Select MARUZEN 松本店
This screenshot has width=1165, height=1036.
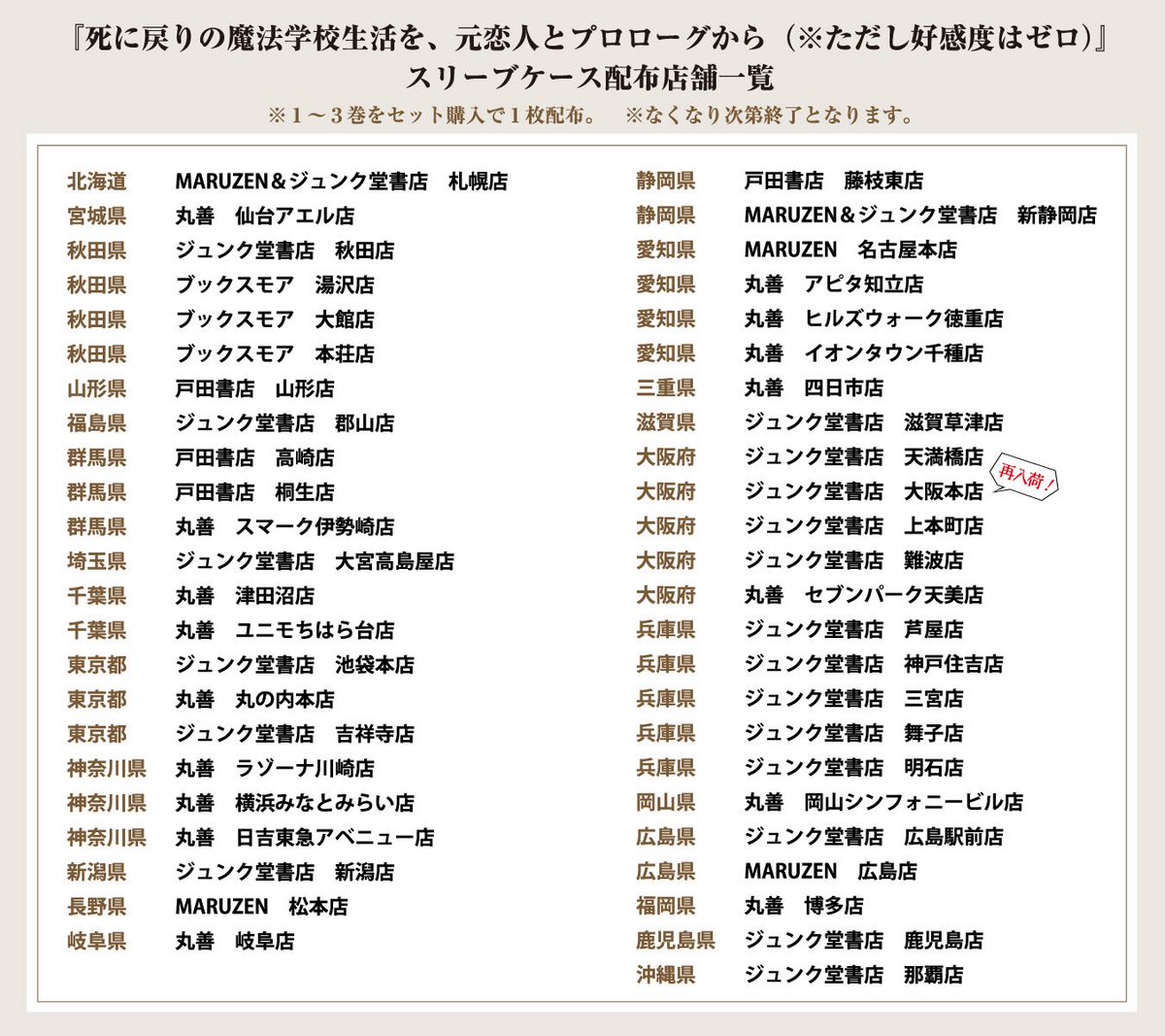[262, 907]
